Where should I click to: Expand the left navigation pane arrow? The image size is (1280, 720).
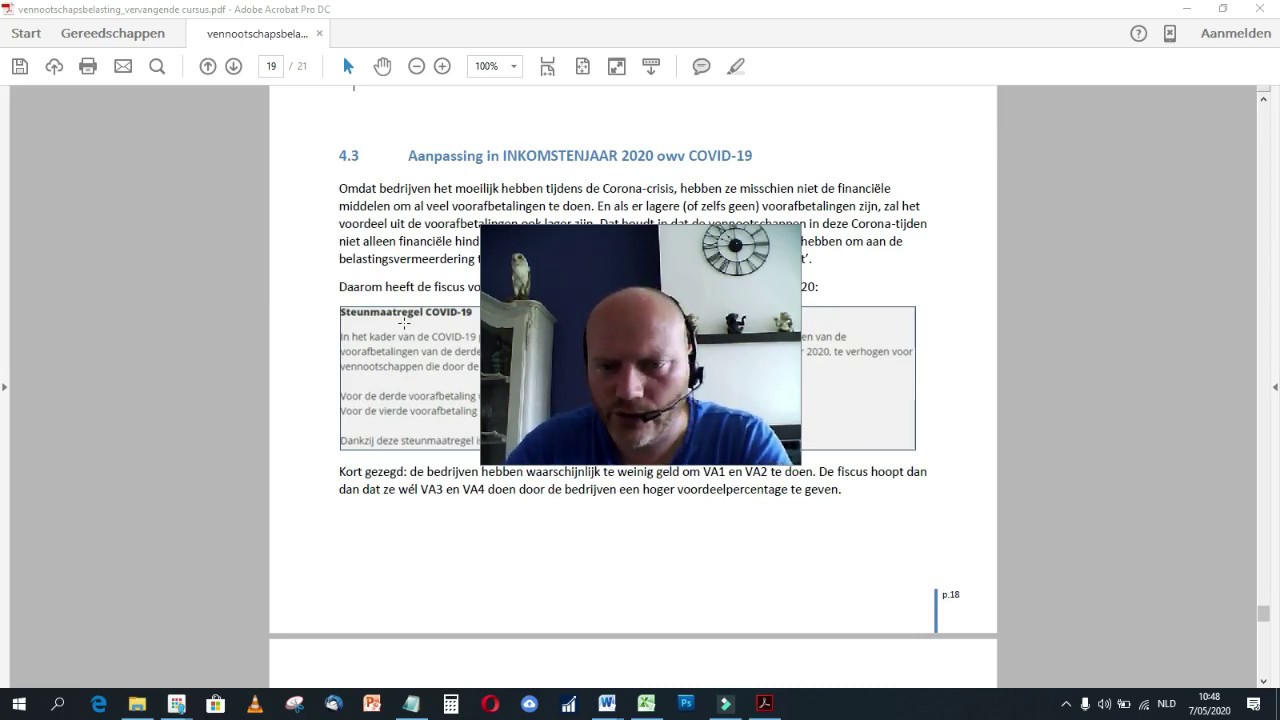[4, 387]
